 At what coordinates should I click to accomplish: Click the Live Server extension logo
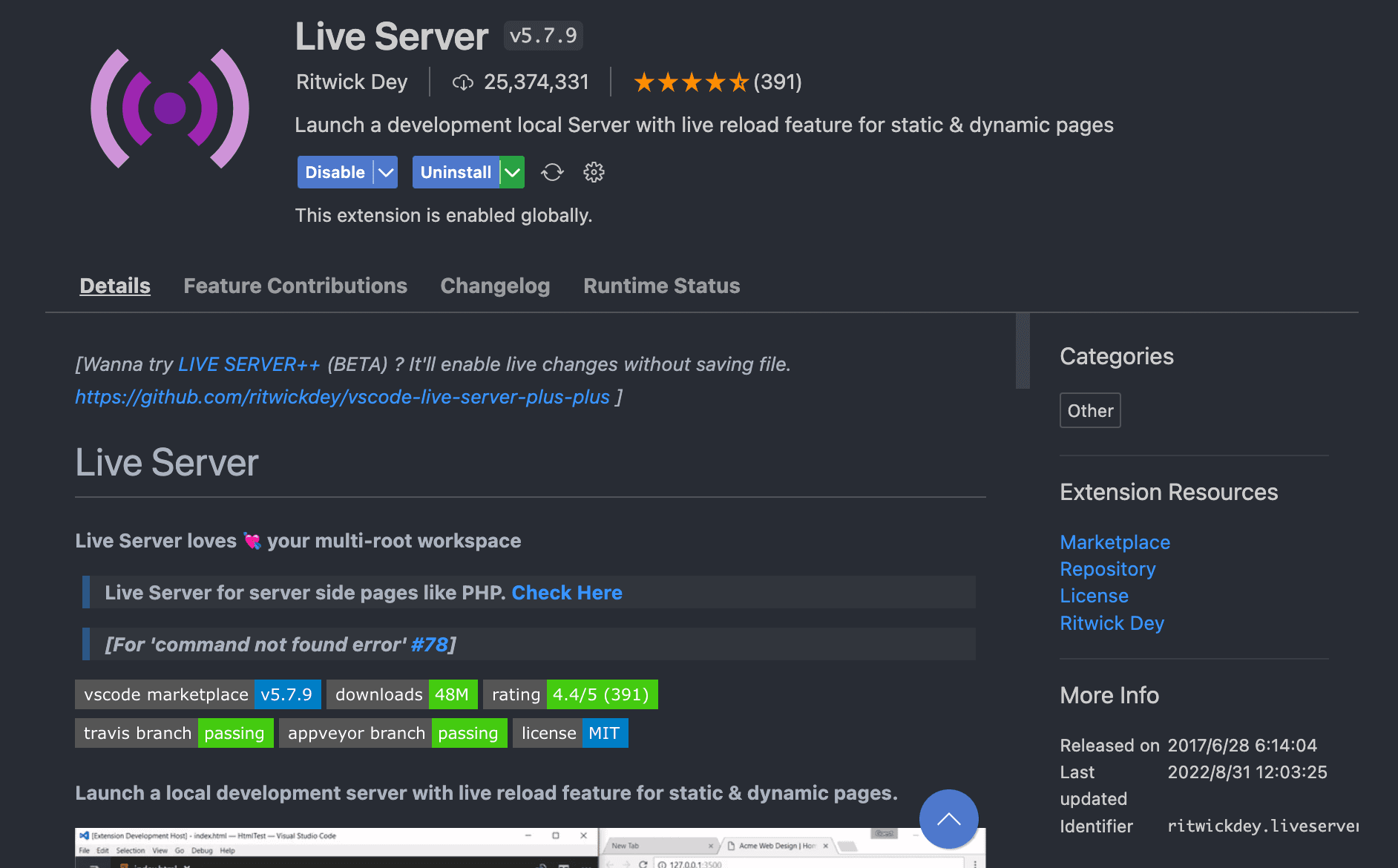point(169,108)
